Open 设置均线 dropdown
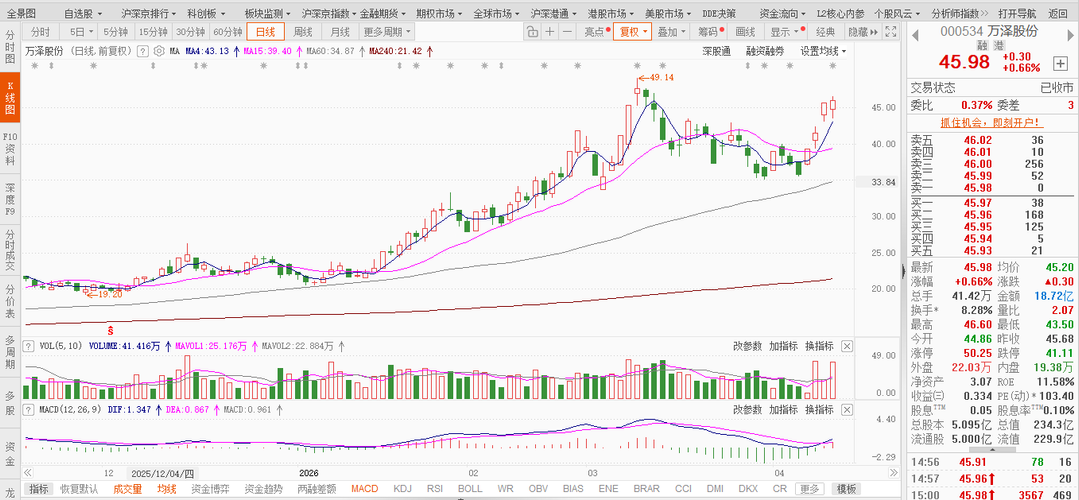 tap(823, 51)
